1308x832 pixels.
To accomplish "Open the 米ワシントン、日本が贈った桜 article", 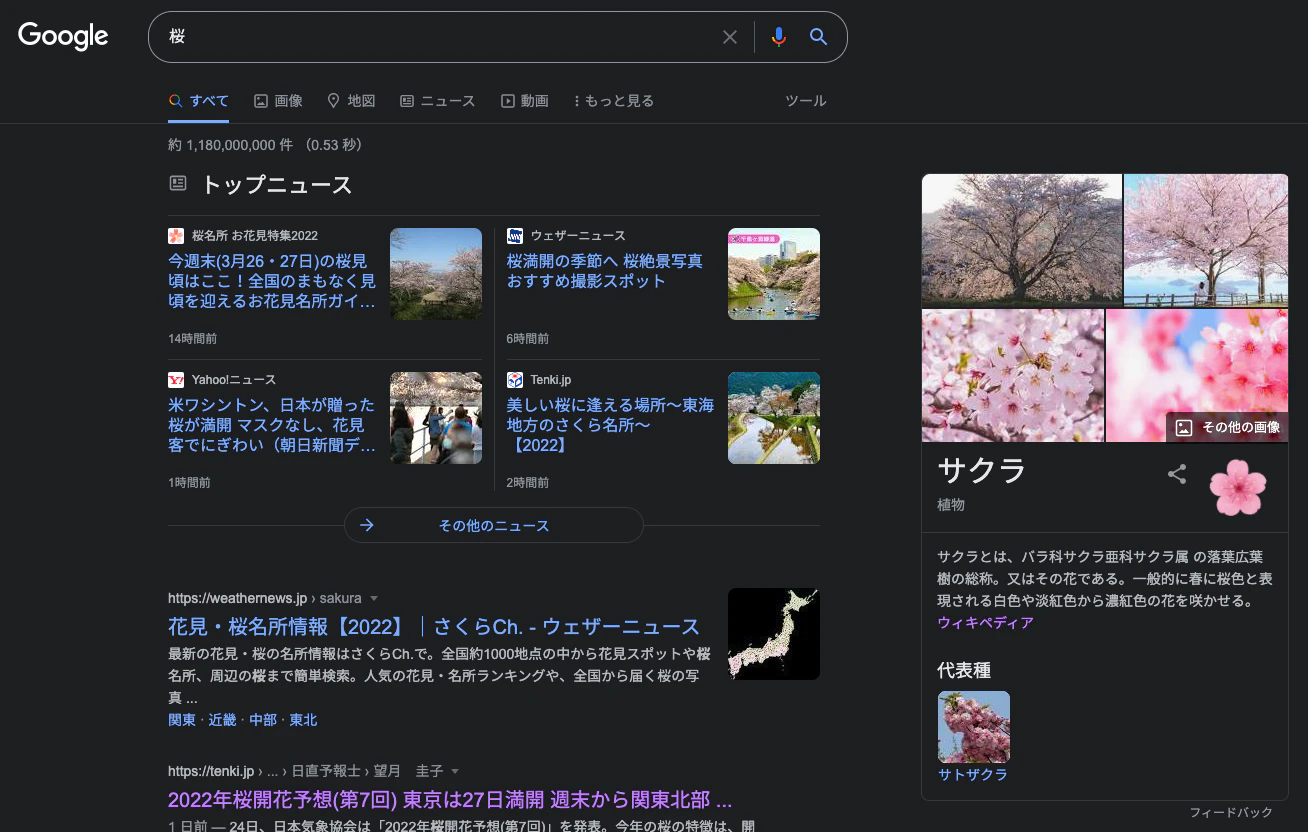I will click(x=272, y=425).
